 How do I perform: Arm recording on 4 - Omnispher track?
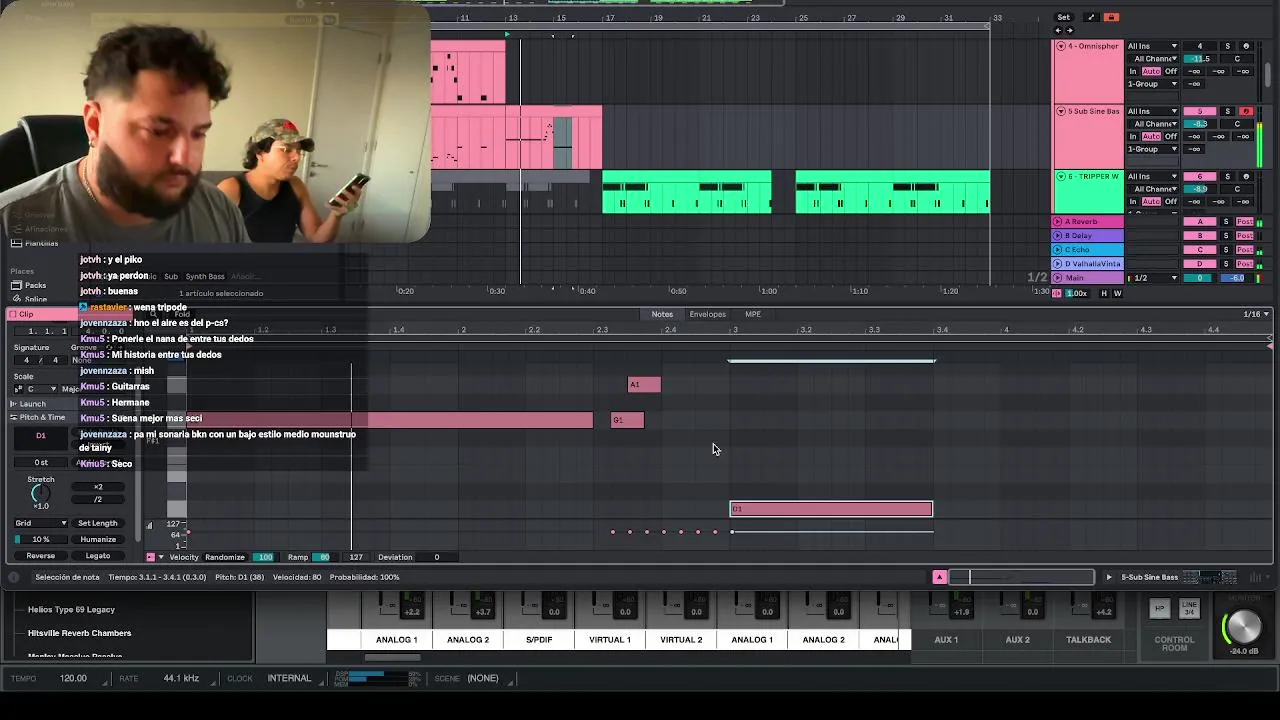[1246, 46]
